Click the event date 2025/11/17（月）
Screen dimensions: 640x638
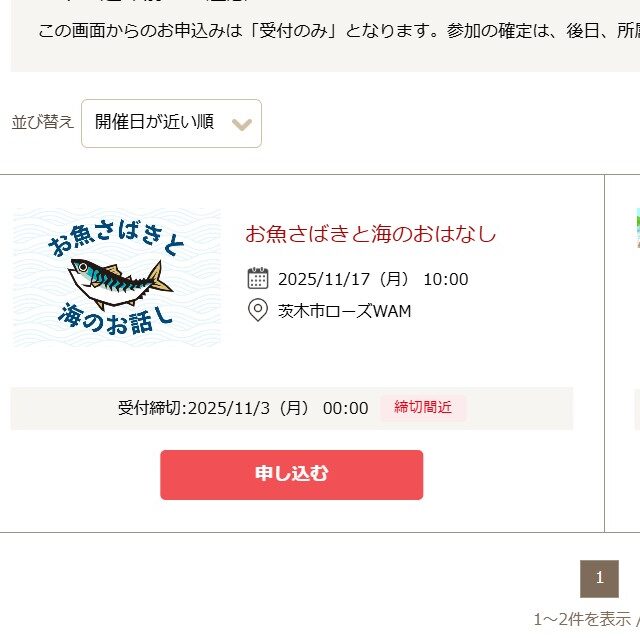click(x=344, y=279)
